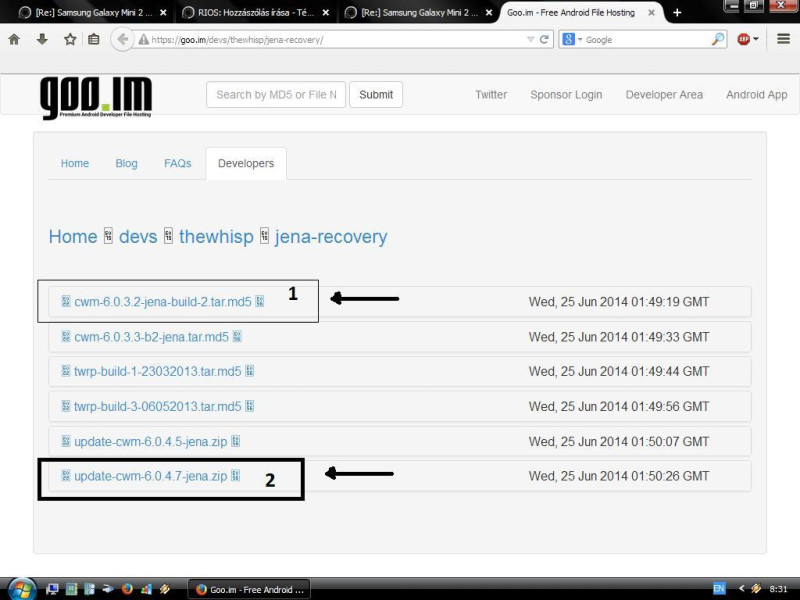This screenshot has width=800, height=600.
Task: Download twrp-build-1-23032013.tar.md5
Action: (158, 371)
